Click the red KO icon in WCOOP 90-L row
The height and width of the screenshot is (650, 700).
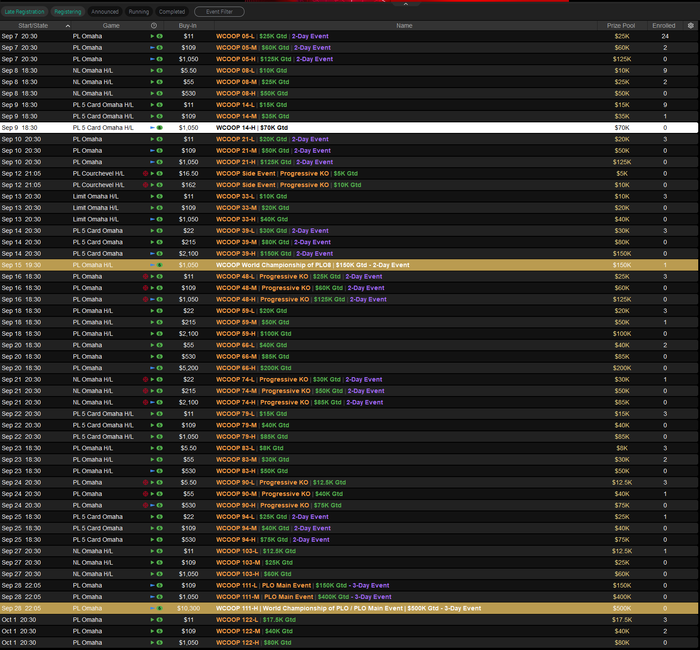(146, 483)
